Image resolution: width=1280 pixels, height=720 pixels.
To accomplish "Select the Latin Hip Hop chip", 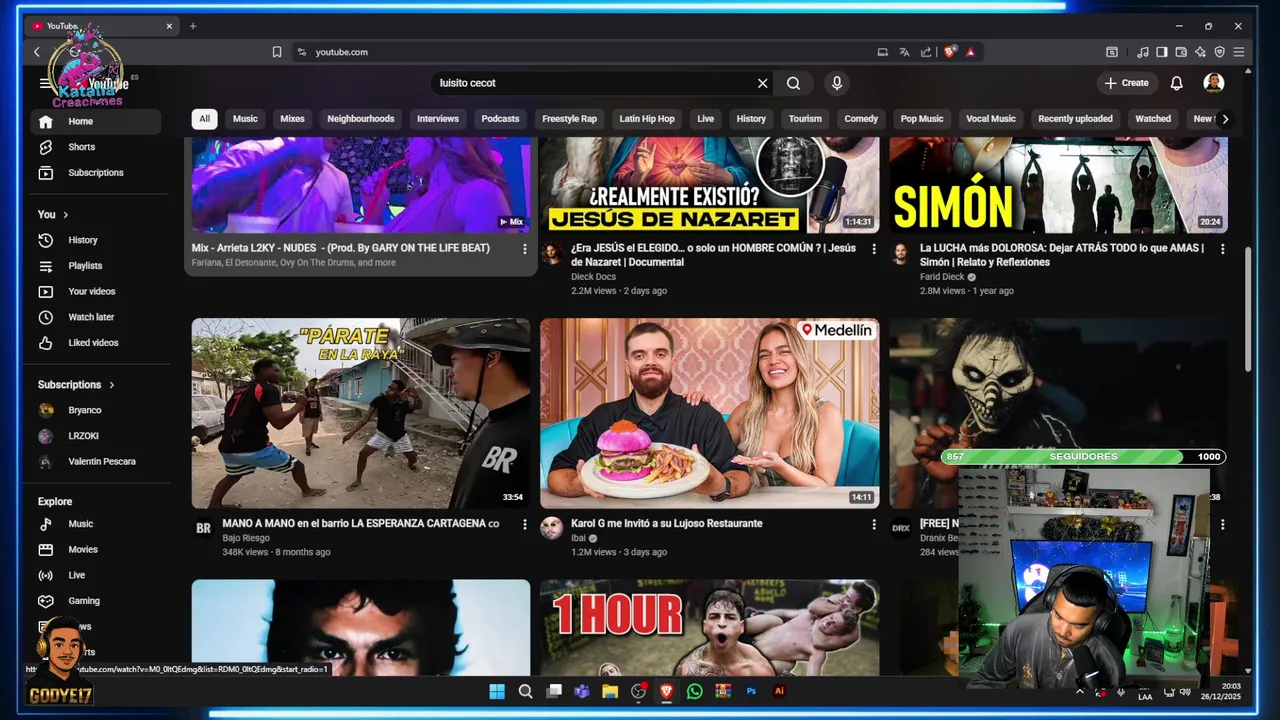I will 647,119.
